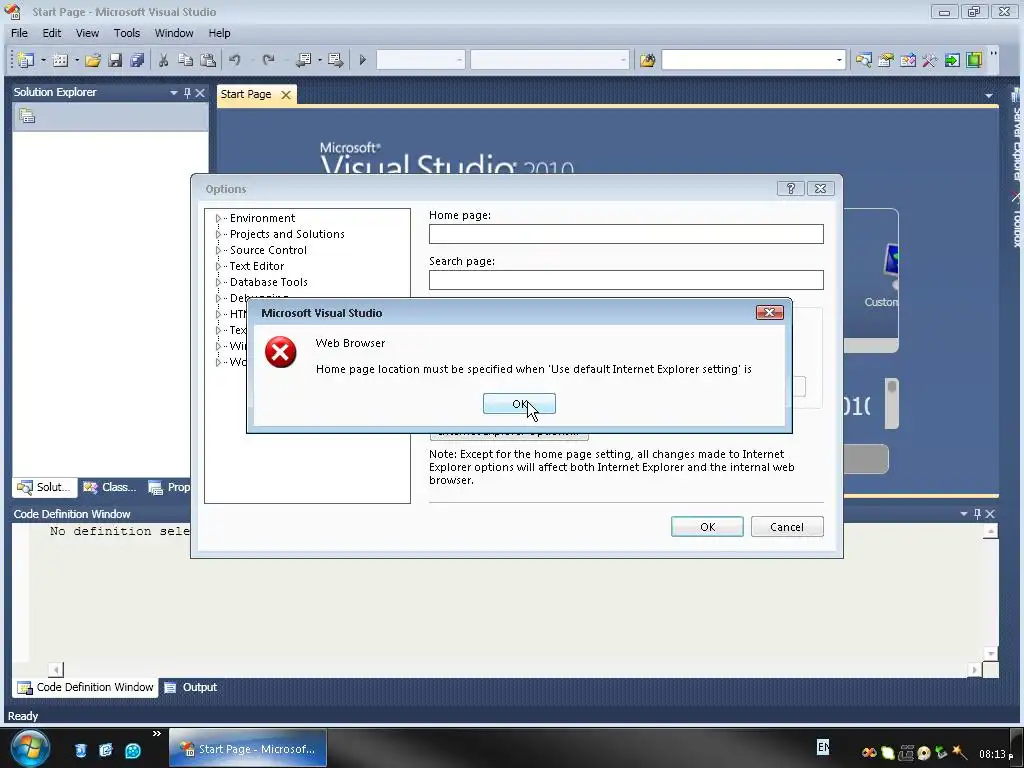The image size is (1024, 768).
Task: Open the Code Definition Window position dropdown
Action: pos(963,514)
